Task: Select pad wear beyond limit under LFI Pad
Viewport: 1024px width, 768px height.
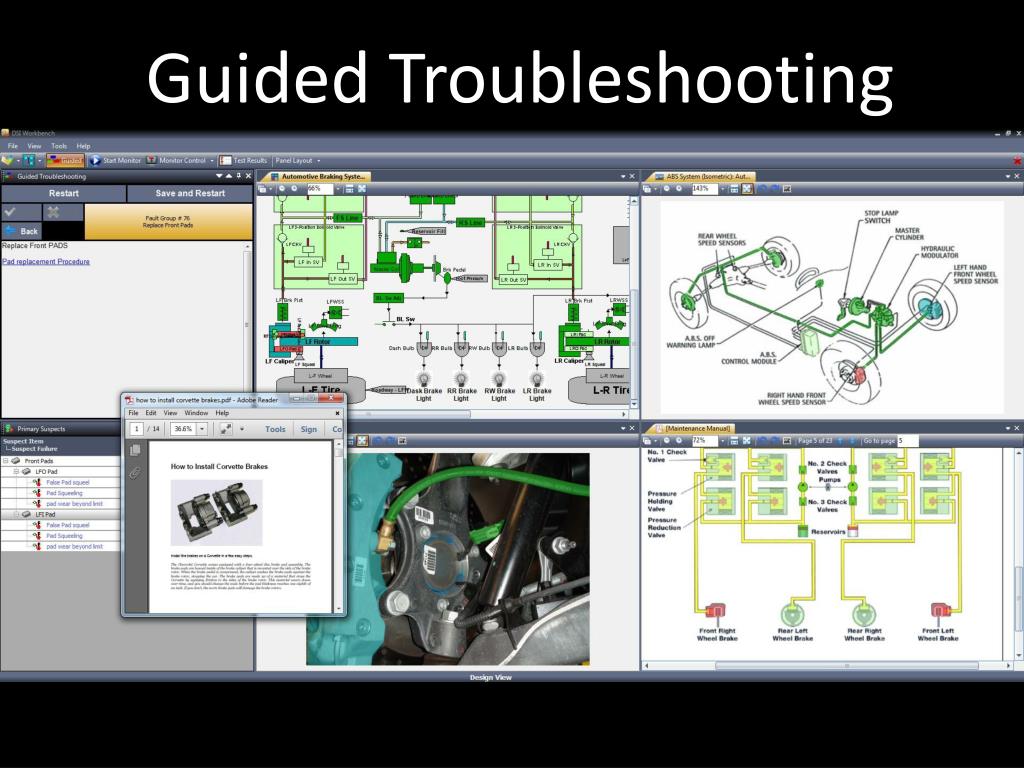Action: coord(74,547)
